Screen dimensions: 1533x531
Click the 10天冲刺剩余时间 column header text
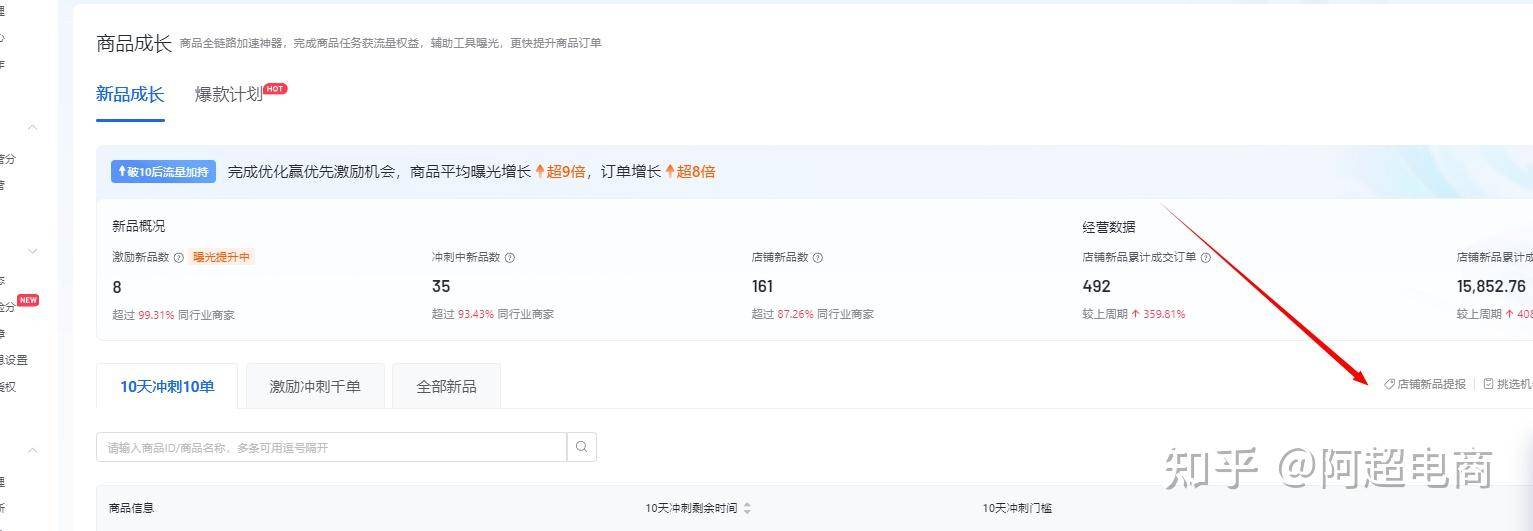pyautogui.click(x=691, y=508)
